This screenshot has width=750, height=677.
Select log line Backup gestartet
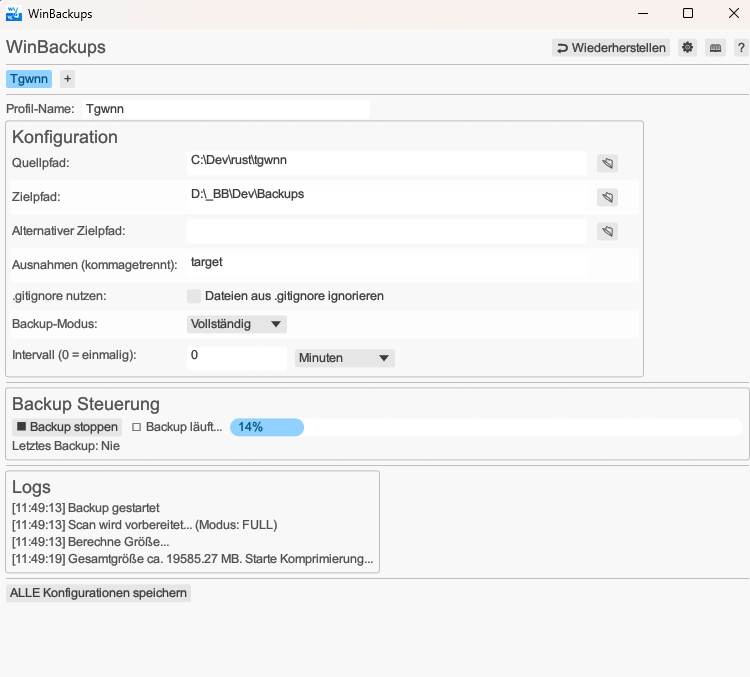86,508
